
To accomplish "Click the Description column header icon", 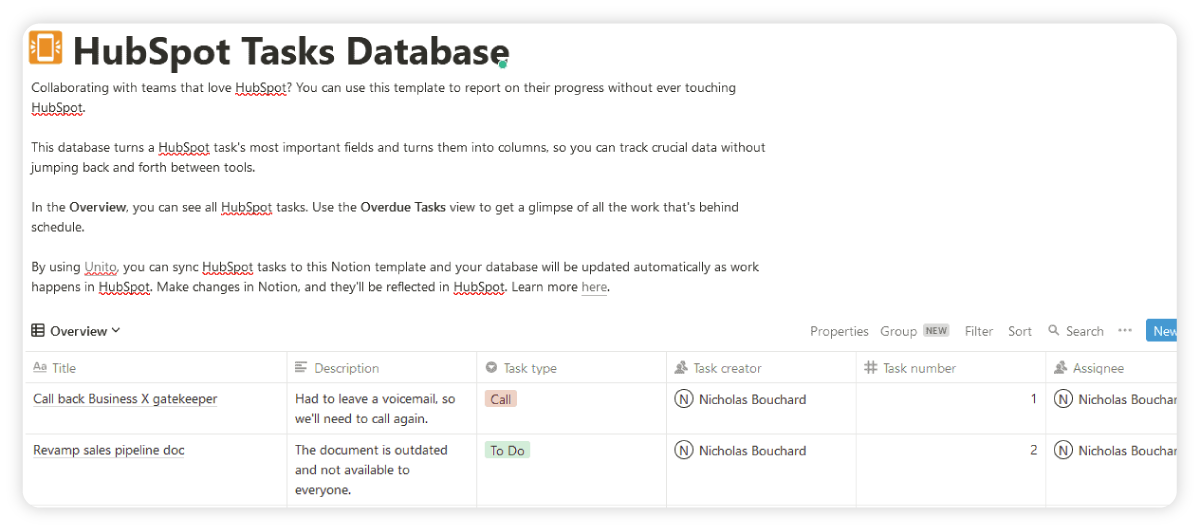I will (x=301, y=368).
